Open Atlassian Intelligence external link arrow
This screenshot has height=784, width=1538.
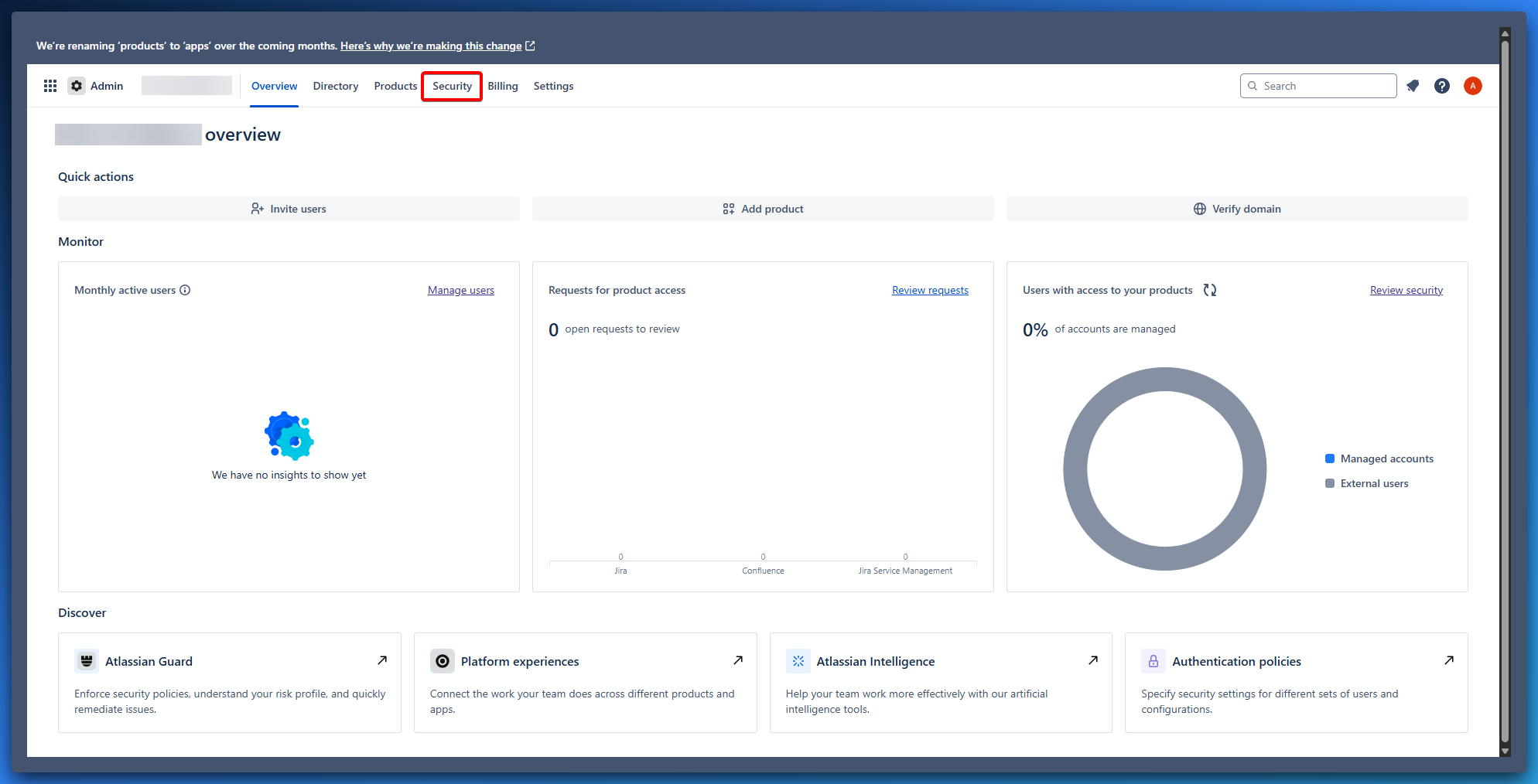coord(1093,660)
